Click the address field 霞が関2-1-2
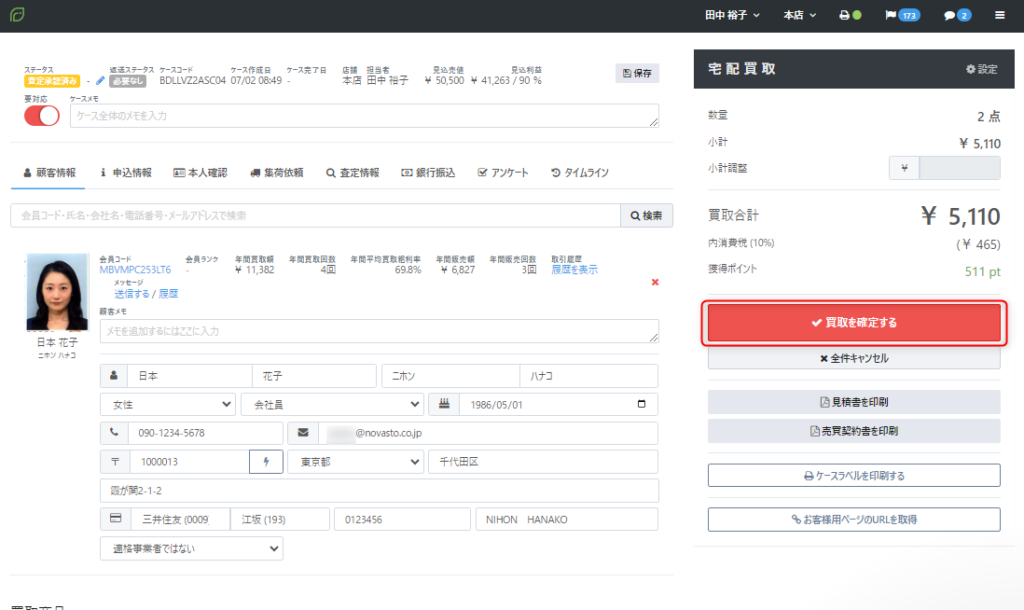The width and height of the screenshot is (1024, 610). point(379,490)
